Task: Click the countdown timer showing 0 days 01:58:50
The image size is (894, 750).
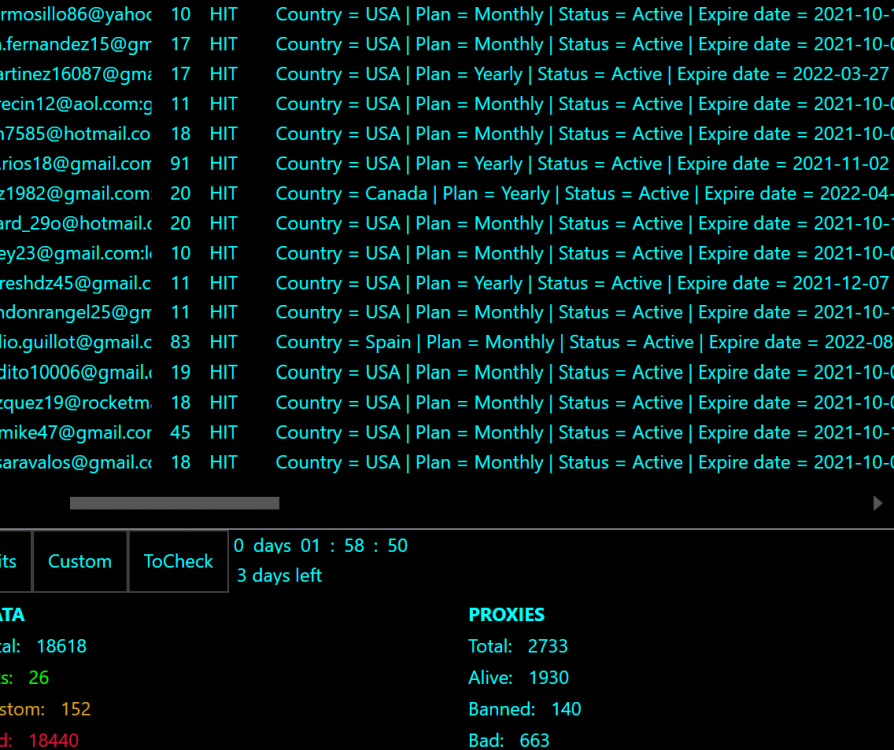Action: [x=319, y=545]
